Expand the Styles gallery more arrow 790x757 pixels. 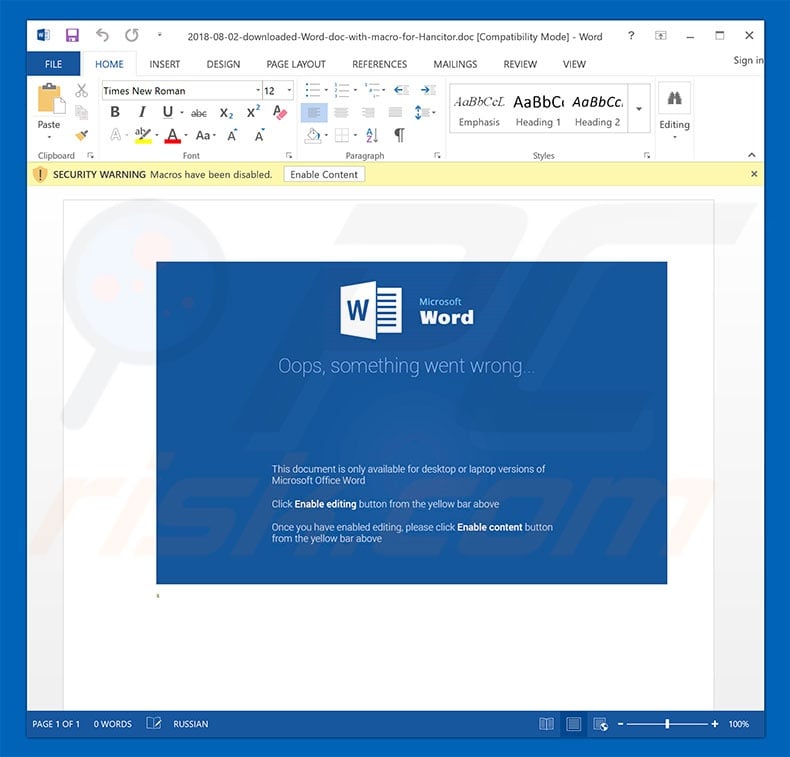click(639, 108)
